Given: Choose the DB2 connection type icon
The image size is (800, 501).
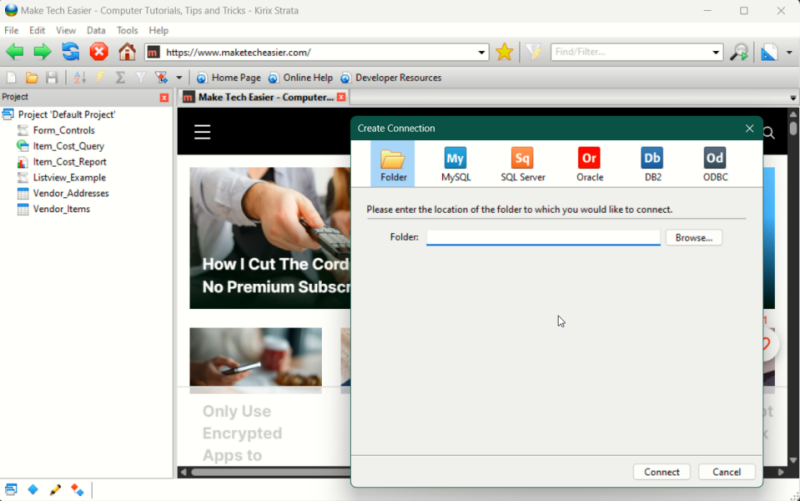Looking at the screenshot, I should [x=653, y=164].
